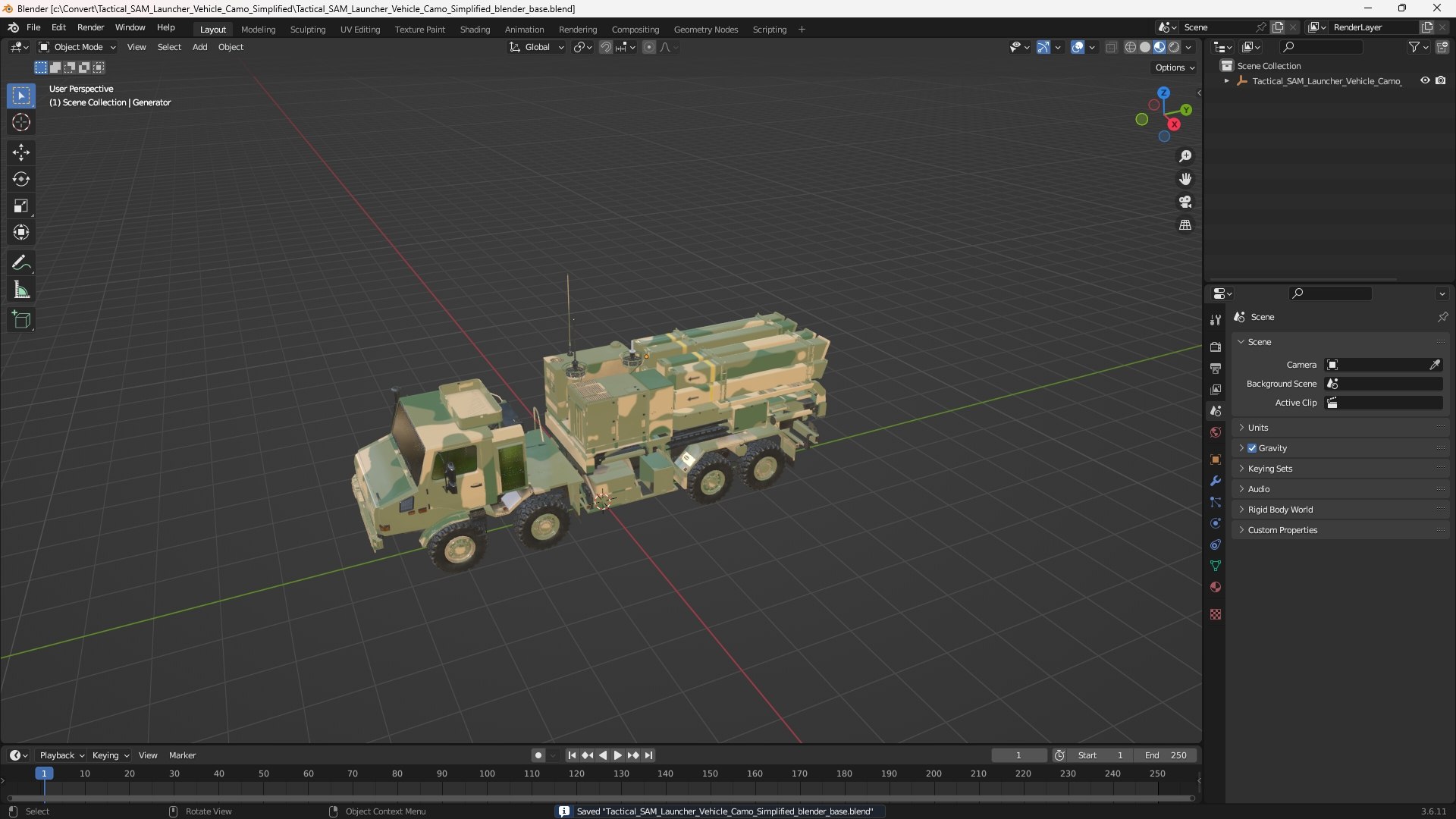Click the current frame number field
The height and width of the screenshot is (819, 1456).
(x=1019, y=755)
